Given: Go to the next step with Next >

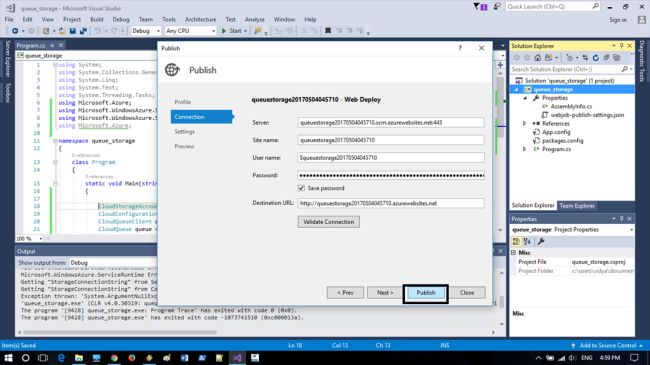Looking at the screenshot, I should [x=385, y=293].
